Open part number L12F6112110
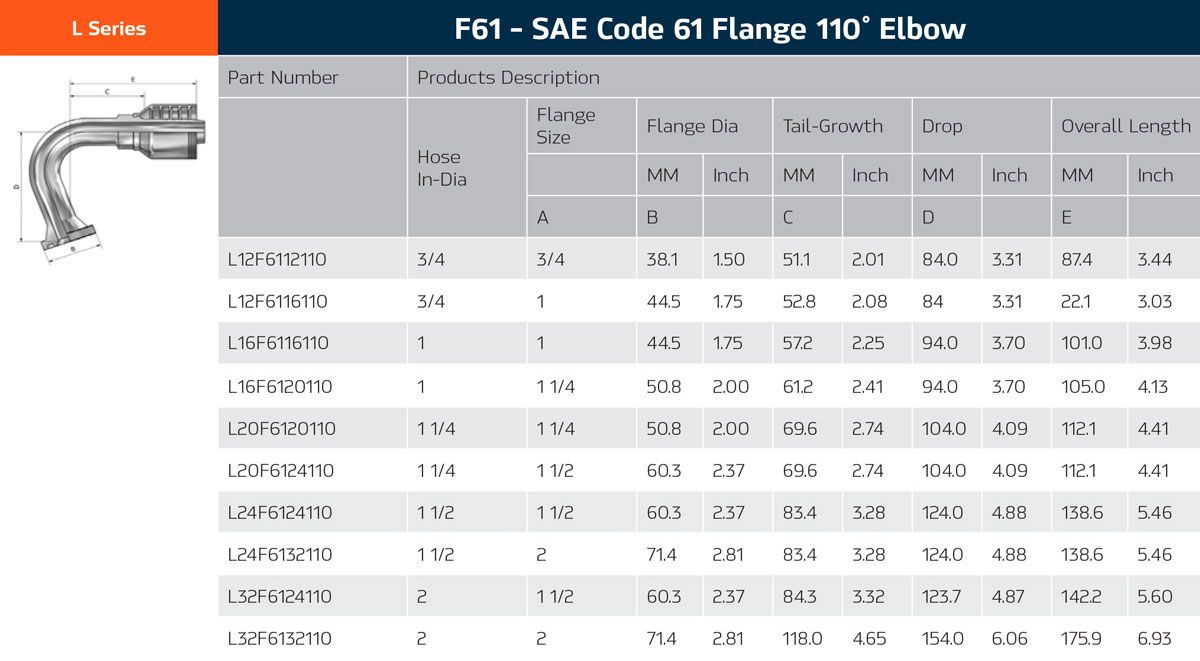 [x=277, y=259]
